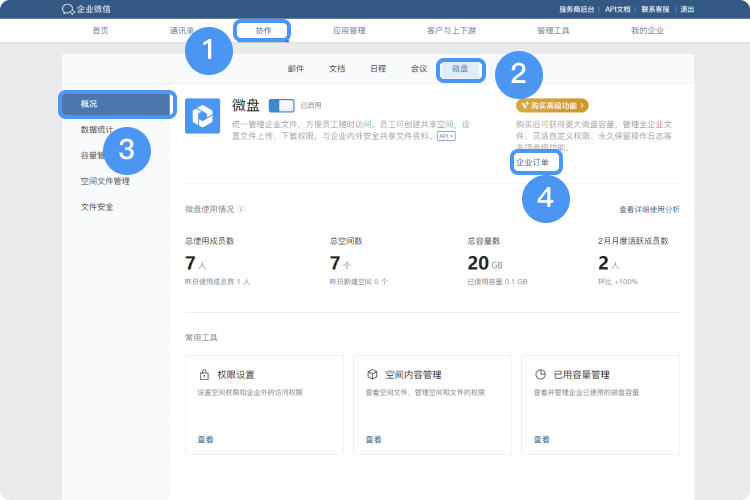750x500 pixels.
Task: Open the 首页 tab
Action: (100, 31)
